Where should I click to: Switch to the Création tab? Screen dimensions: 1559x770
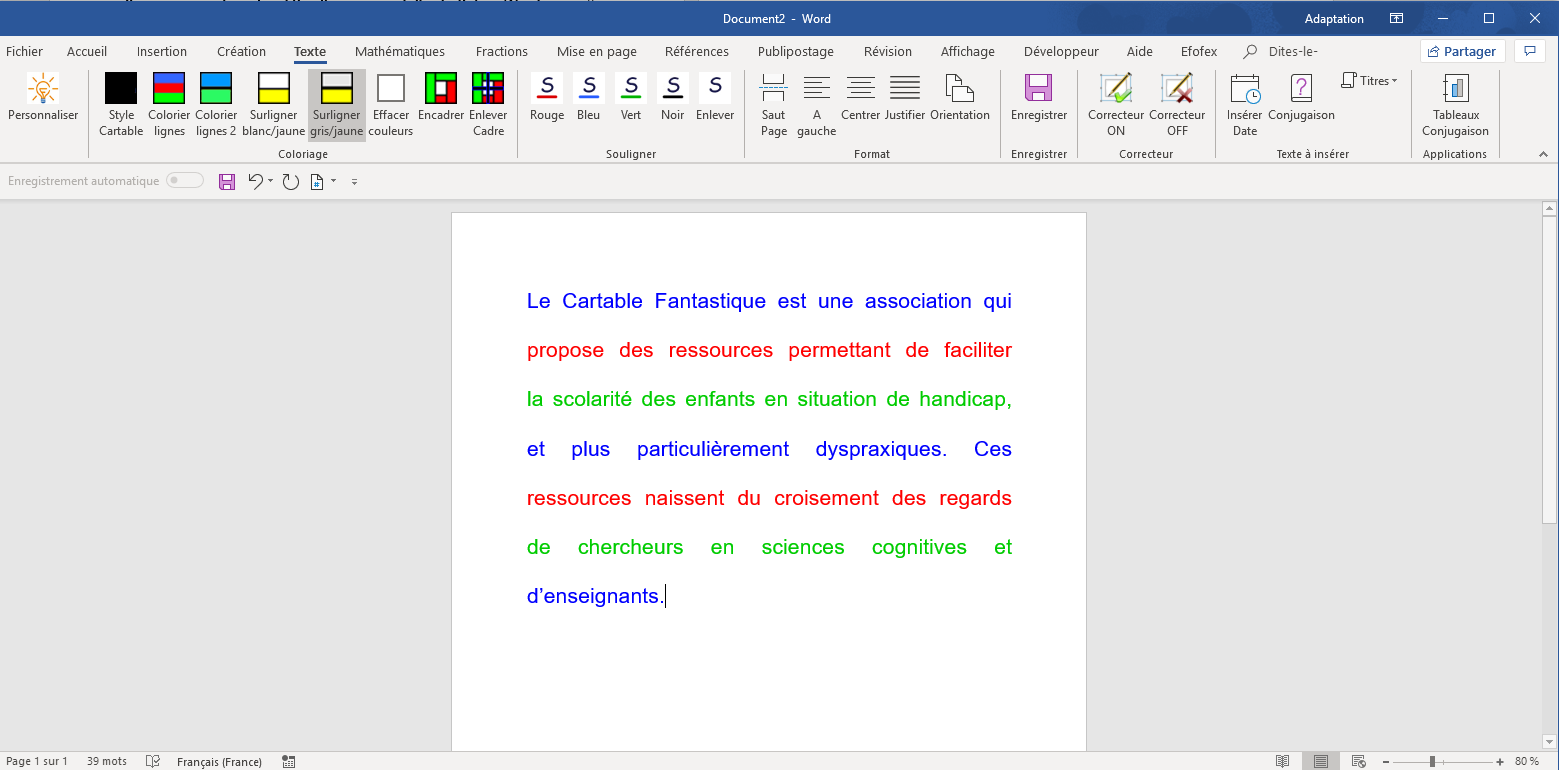(241, 51)
